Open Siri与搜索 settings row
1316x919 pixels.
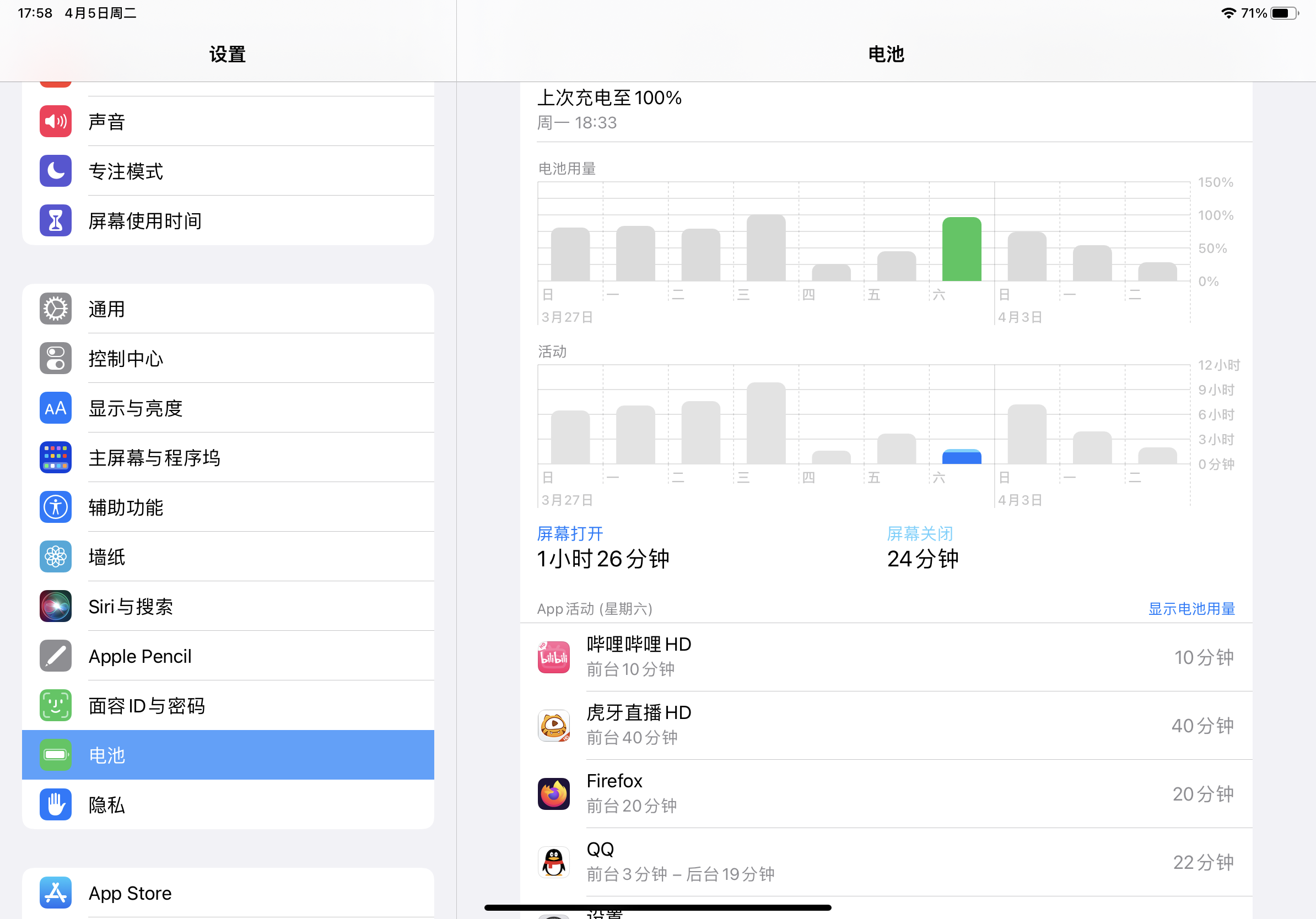pos(229,606)
